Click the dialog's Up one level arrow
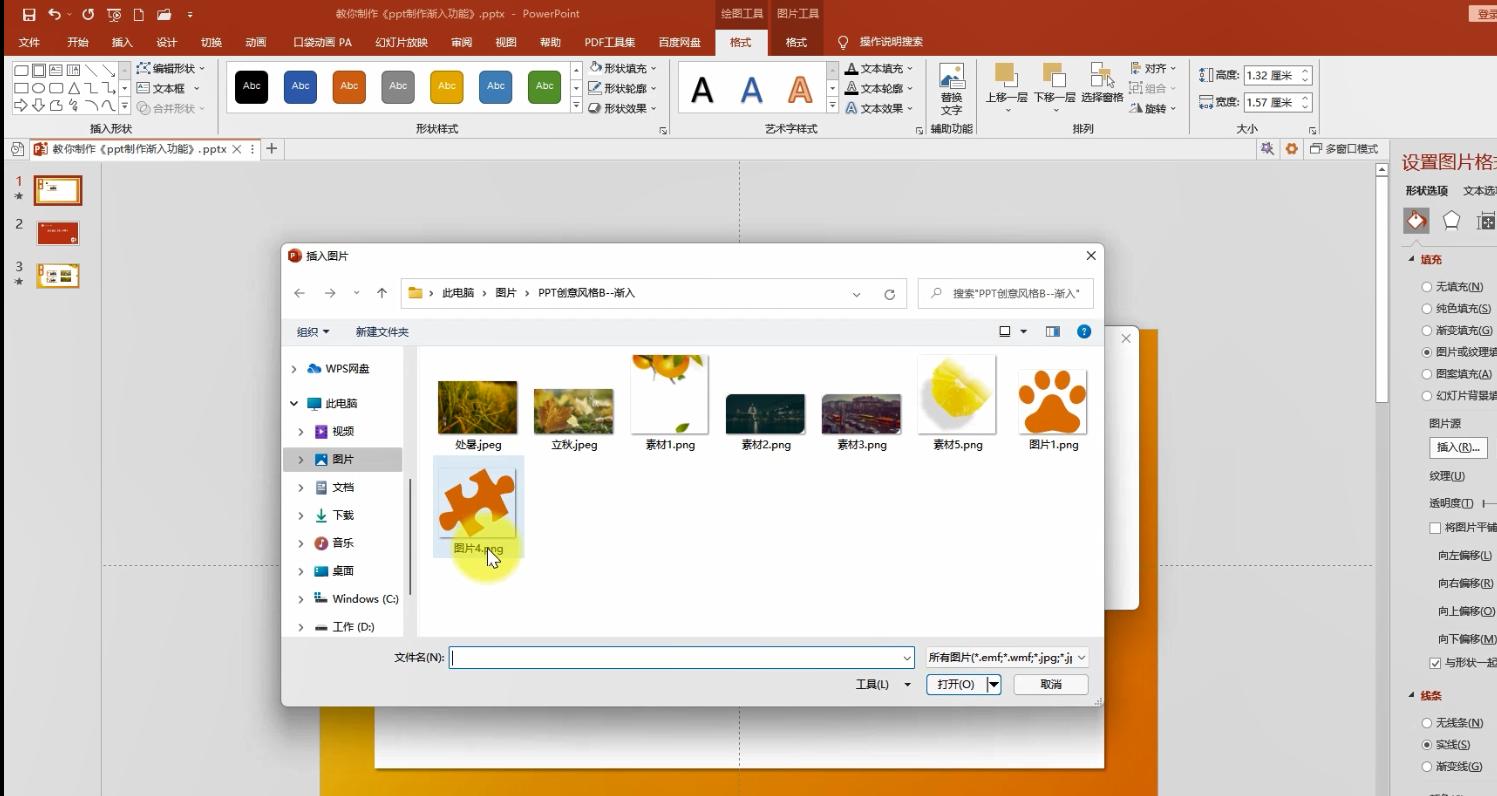Viewport: 1497px width, 796px height. 381,293
